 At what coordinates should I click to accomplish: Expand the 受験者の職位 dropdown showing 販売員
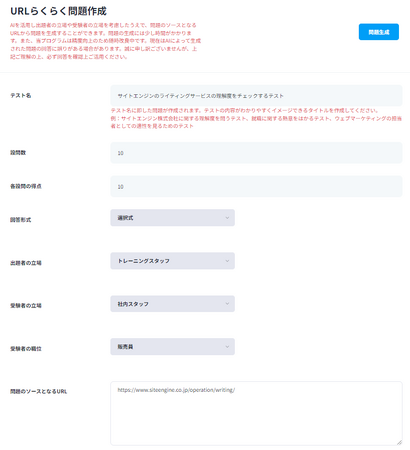[x=172, y=347]
